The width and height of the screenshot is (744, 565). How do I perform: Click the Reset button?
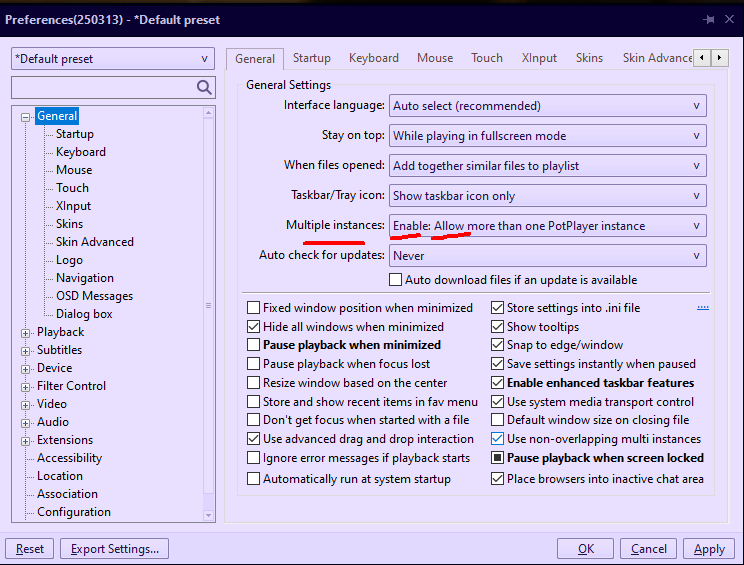pos(29,549)
